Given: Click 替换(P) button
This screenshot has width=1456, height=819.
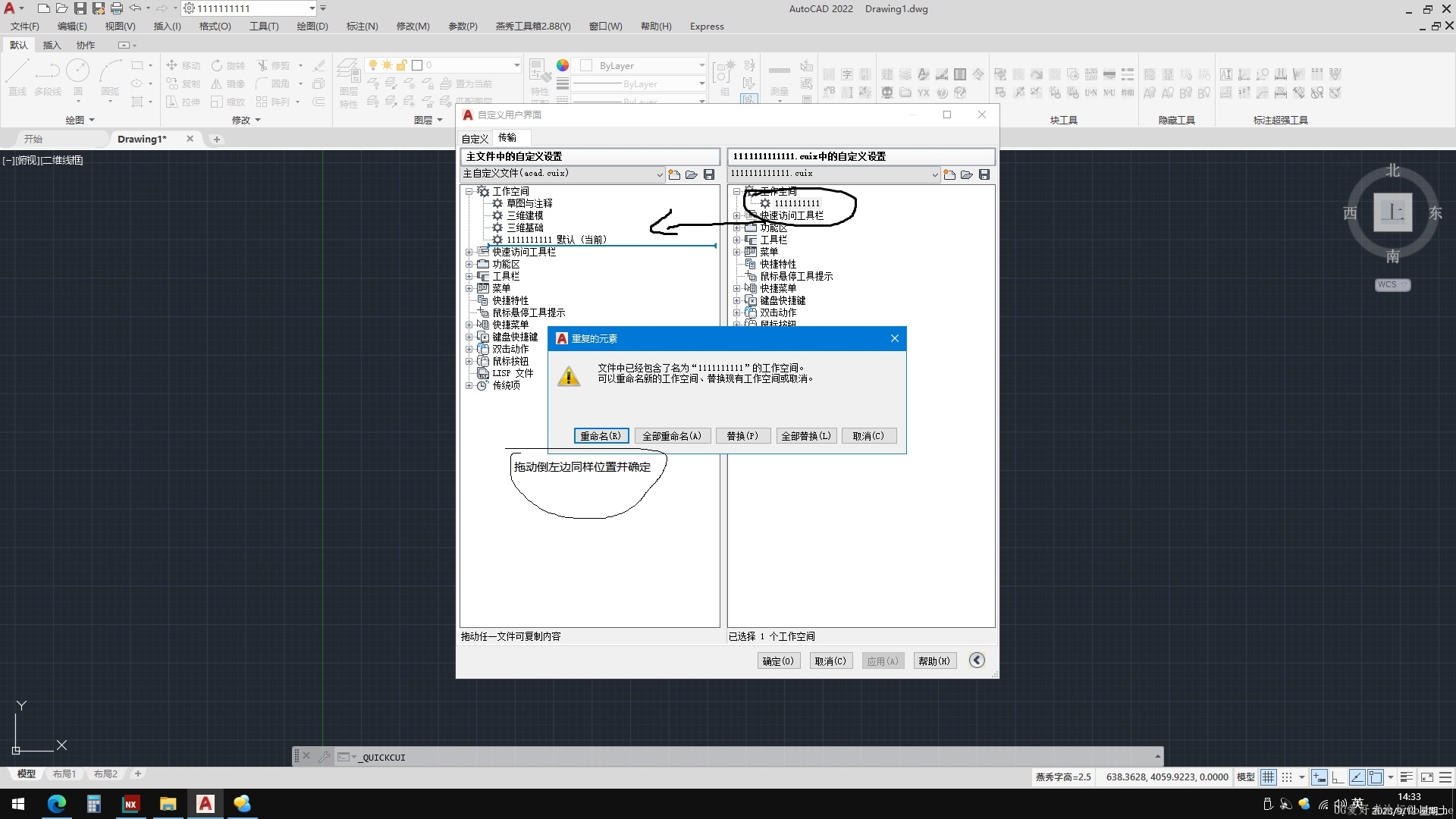Looking at the screenshot, I should (x=742, y=436).
